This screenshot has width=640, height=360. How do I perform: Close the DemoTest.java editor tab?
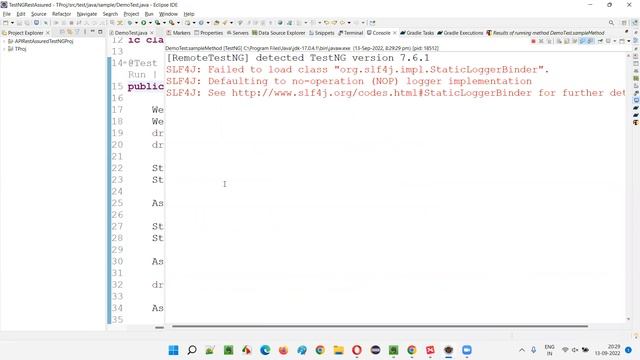pos(152,33)
